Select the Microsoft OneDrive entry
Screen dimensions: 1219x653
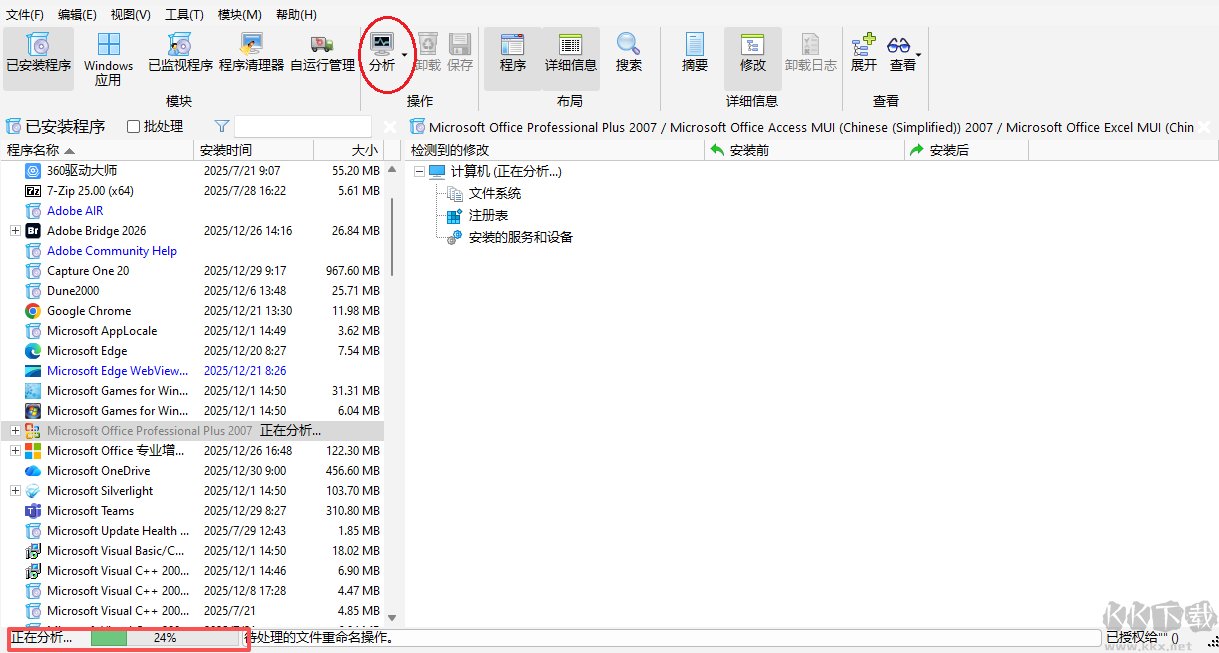pos(192,471)
